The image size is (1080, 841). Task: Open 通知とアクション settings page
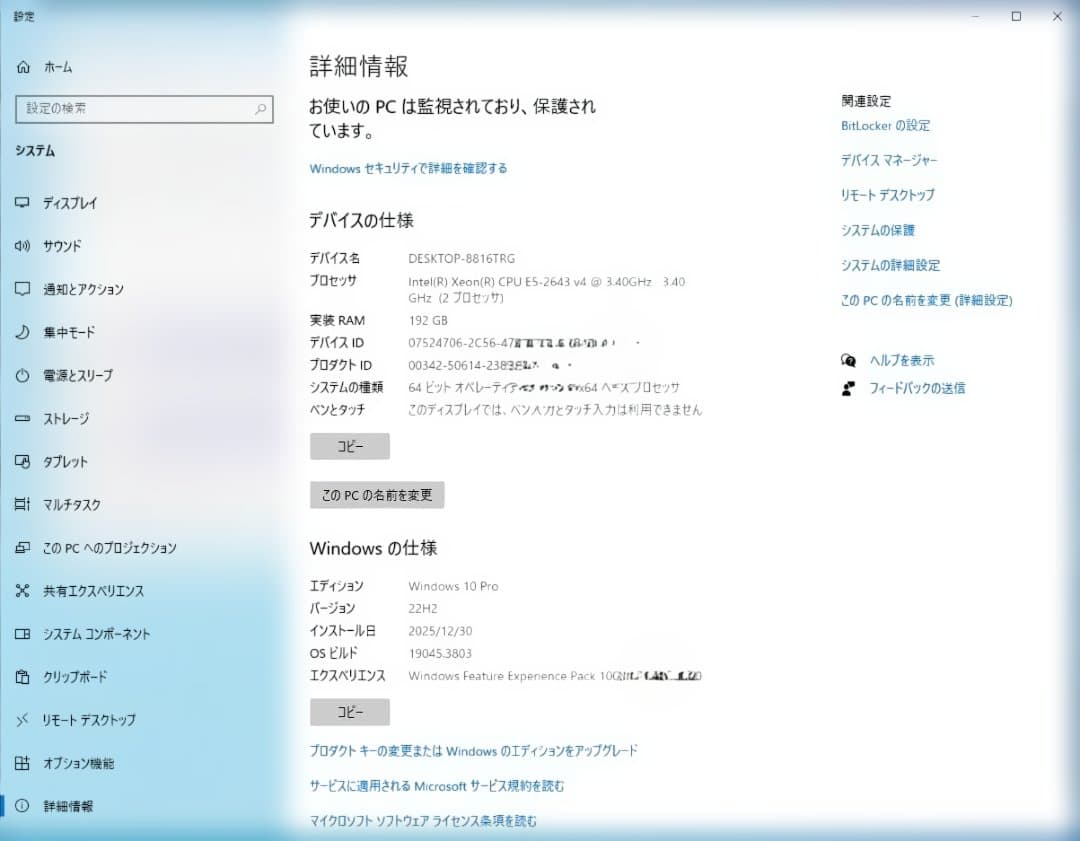pyautogui.click(x=83, y=289)
